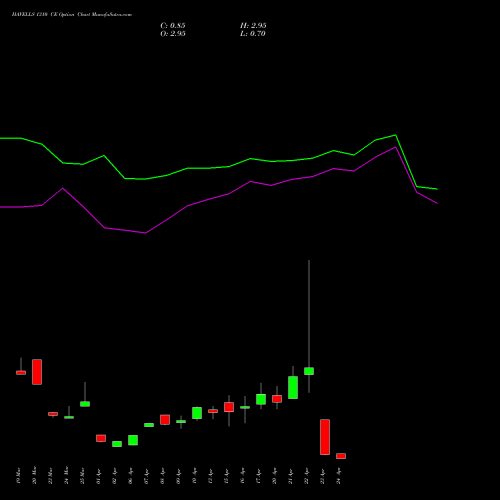This screenshot has width=500, height=500.
Task: Click the red candle for 20 Apr
Action: coord(277,399)
